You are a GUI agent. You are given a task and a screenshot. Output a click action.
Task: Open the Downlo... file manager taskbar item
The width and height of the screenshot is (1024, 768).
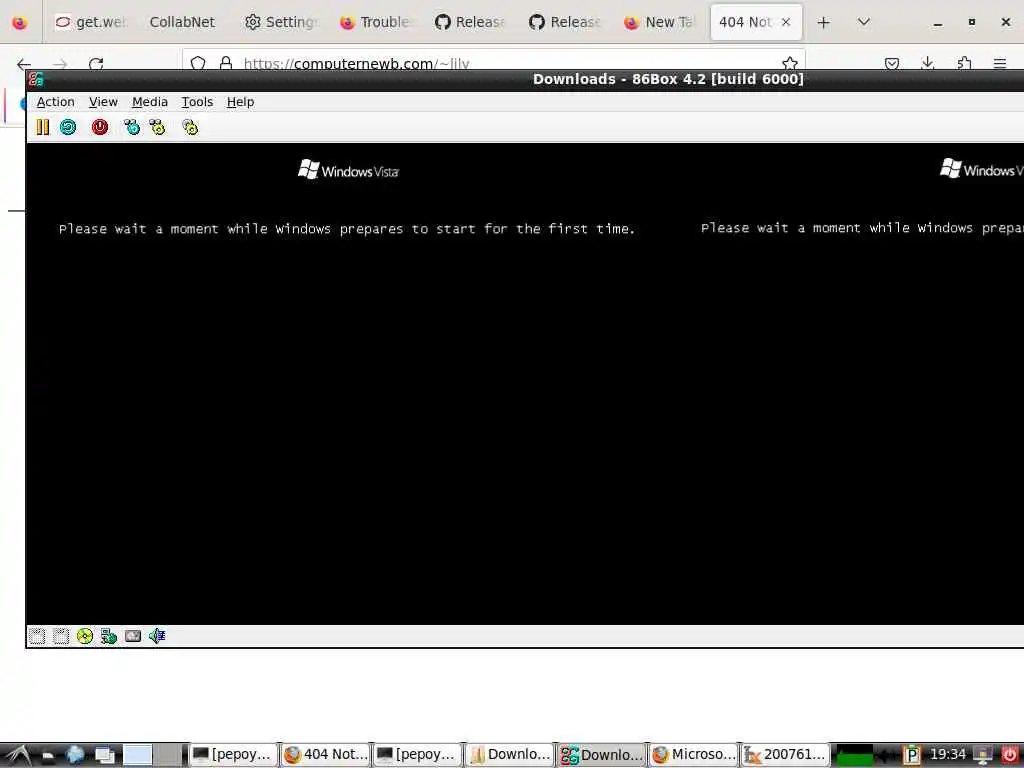click(x=509, y=755)
